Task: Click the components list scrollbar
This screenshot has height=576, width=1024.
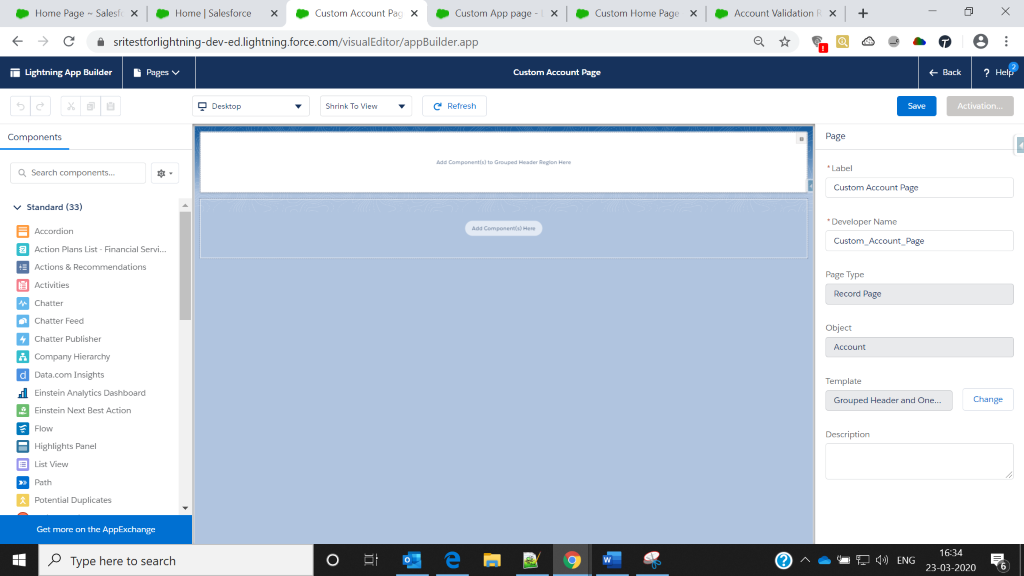Action: click(x=185, y=265)
